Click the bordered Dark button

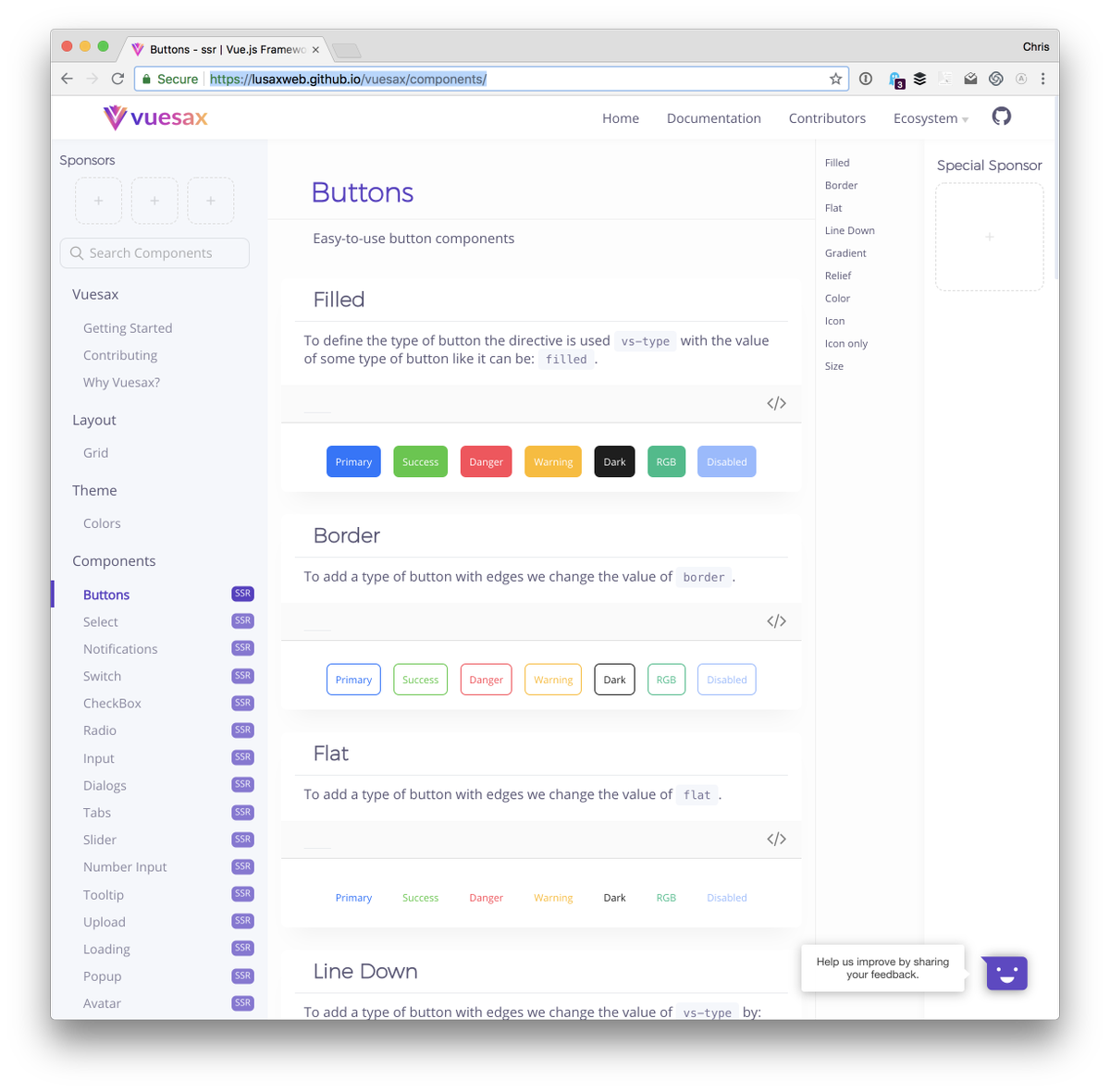[x=615, y=680]
